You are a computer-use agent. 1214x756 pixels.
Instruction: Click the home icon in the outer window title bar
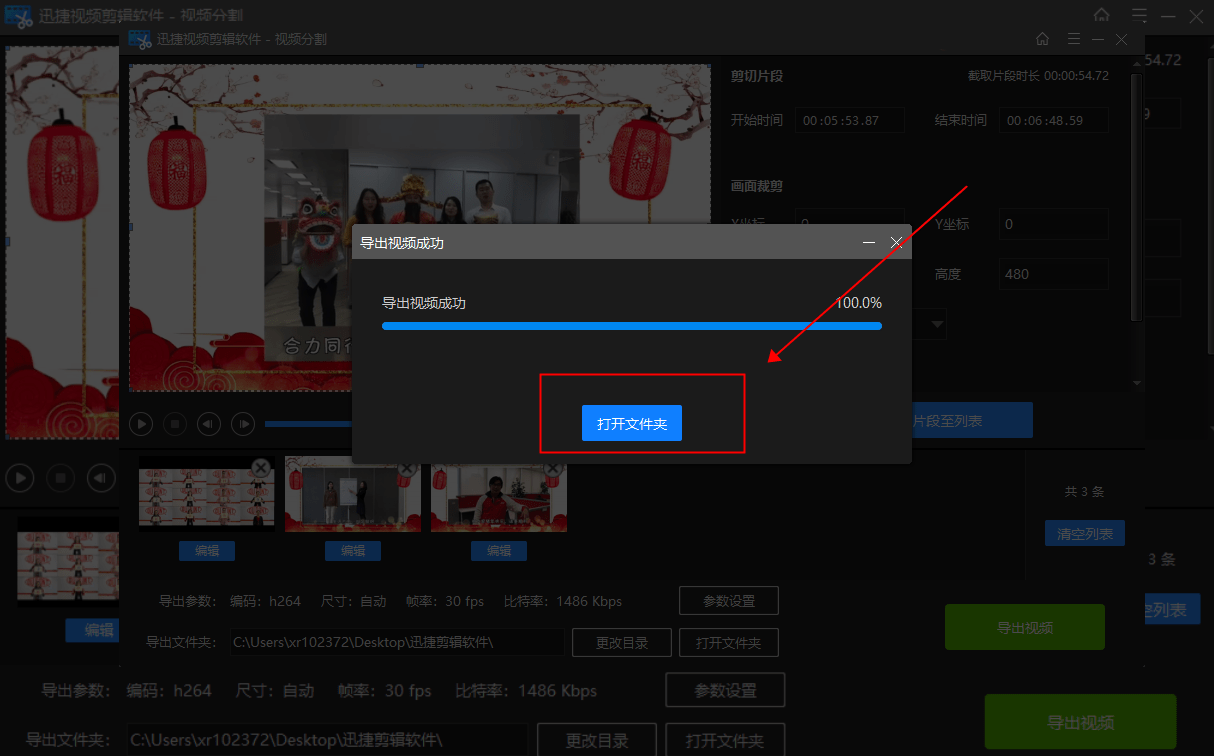point(1102,15)
